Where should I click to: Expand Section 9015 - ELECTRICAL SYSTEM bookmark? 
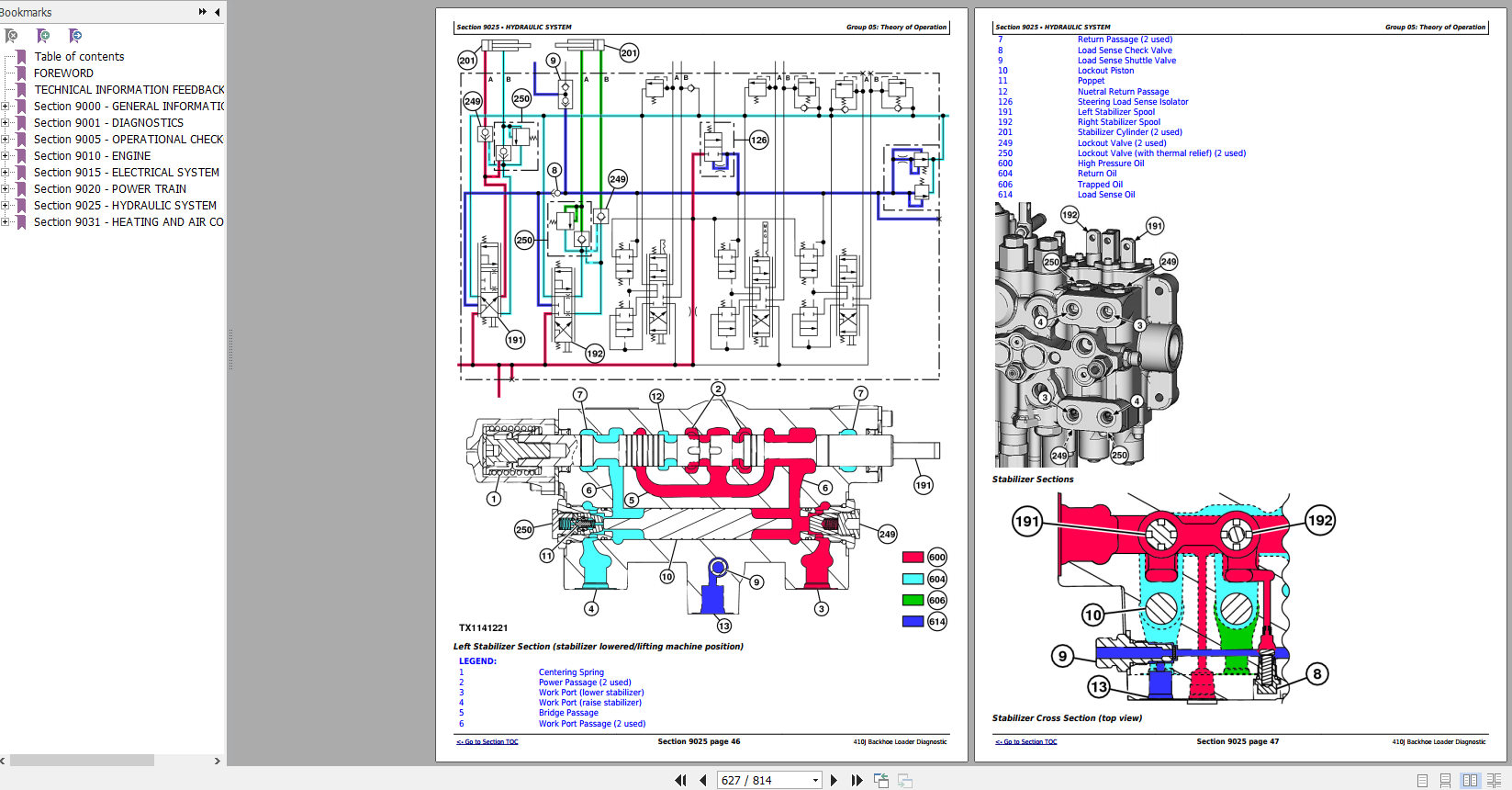coord(5,173)
